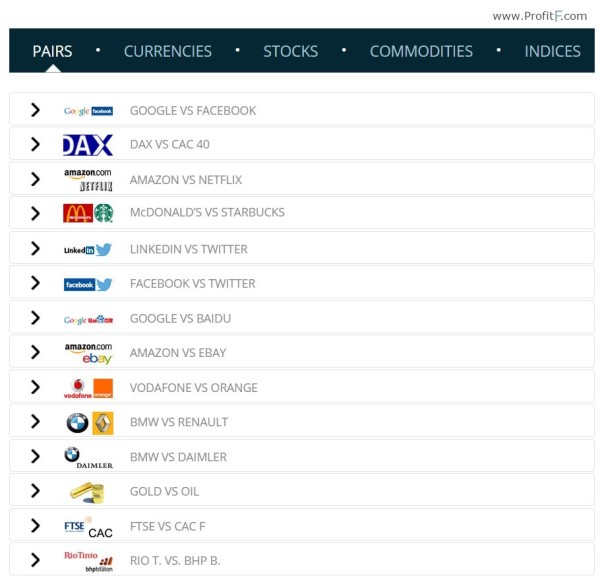The image size is (600, 582).
Task: Select the VODAFONE VS ORANGE text
Action: tap(194, 388)
